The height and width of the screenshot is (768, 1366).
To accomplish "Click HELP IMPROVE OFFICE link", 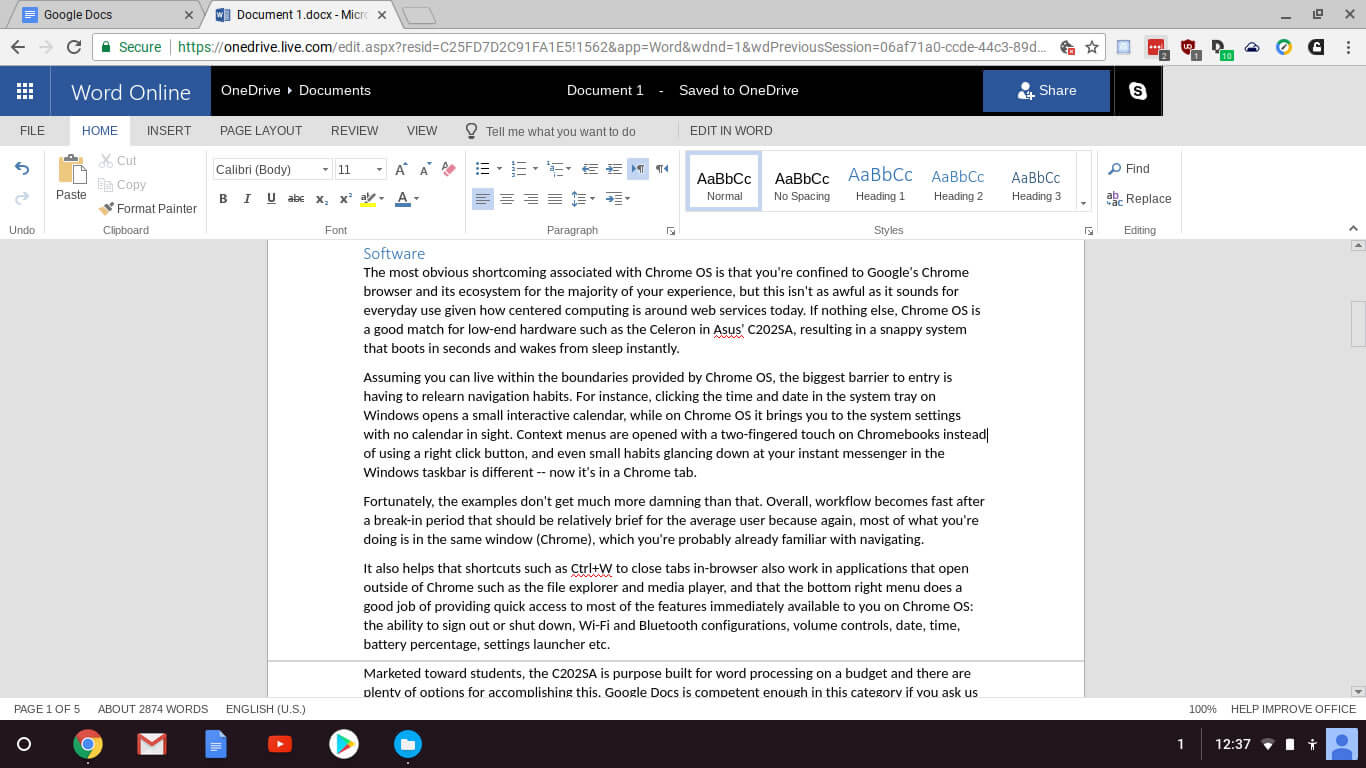I will point(1293,709).
